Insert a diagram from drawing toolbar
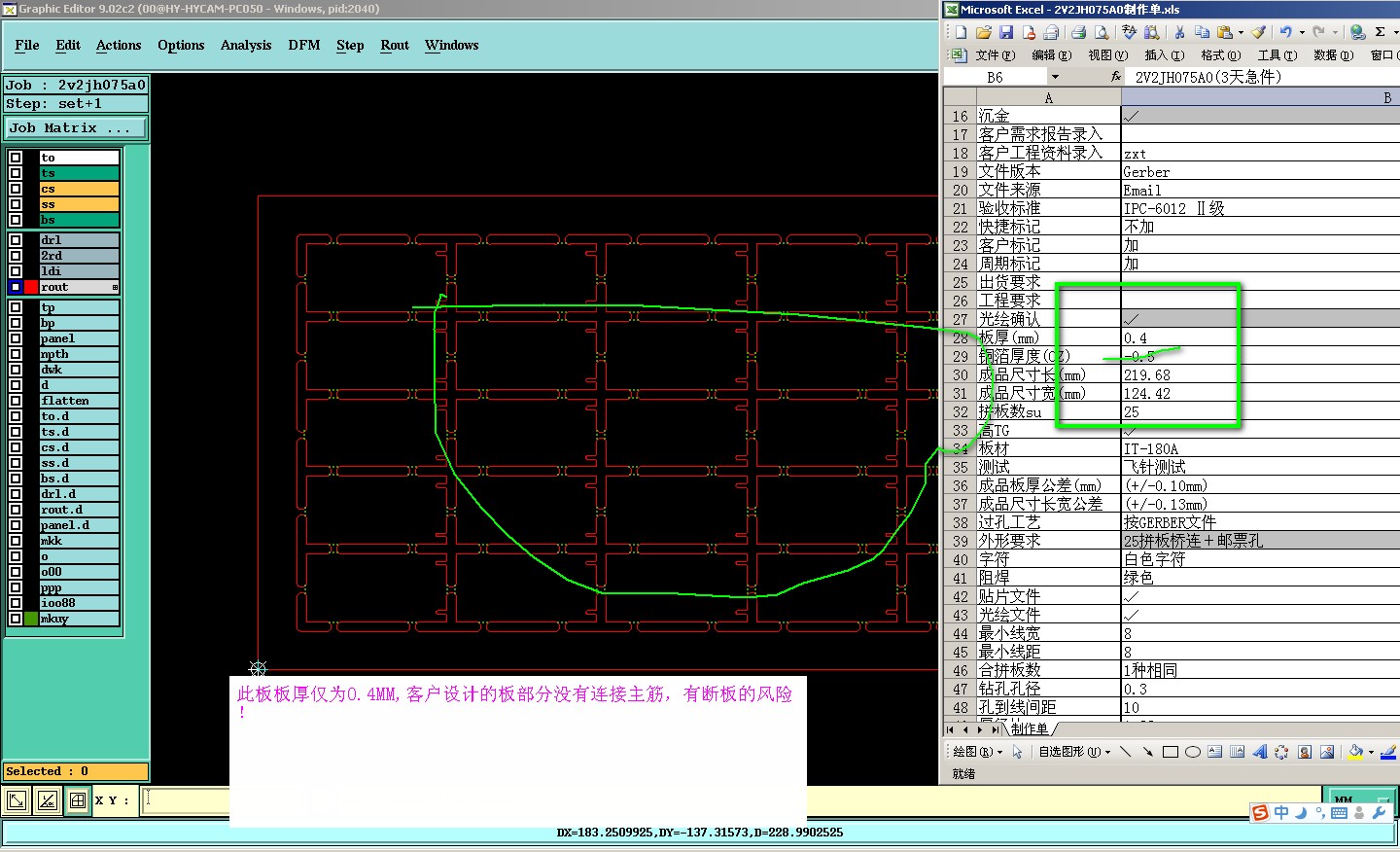 pos(1281,752)
